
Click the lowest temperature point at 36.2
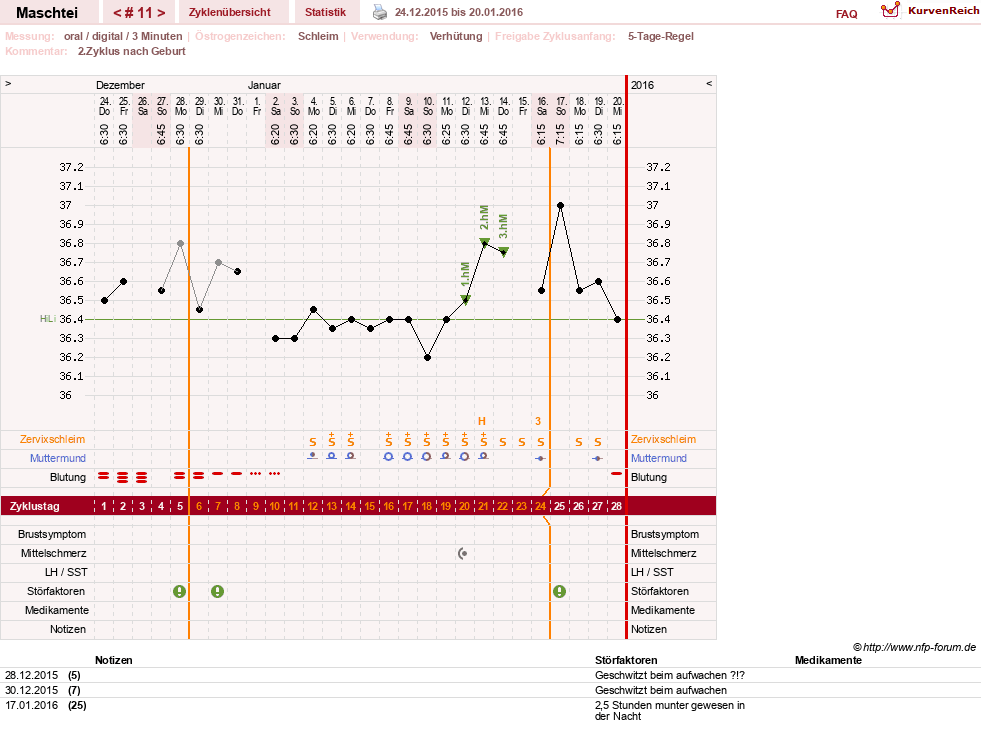pos(427,358)
